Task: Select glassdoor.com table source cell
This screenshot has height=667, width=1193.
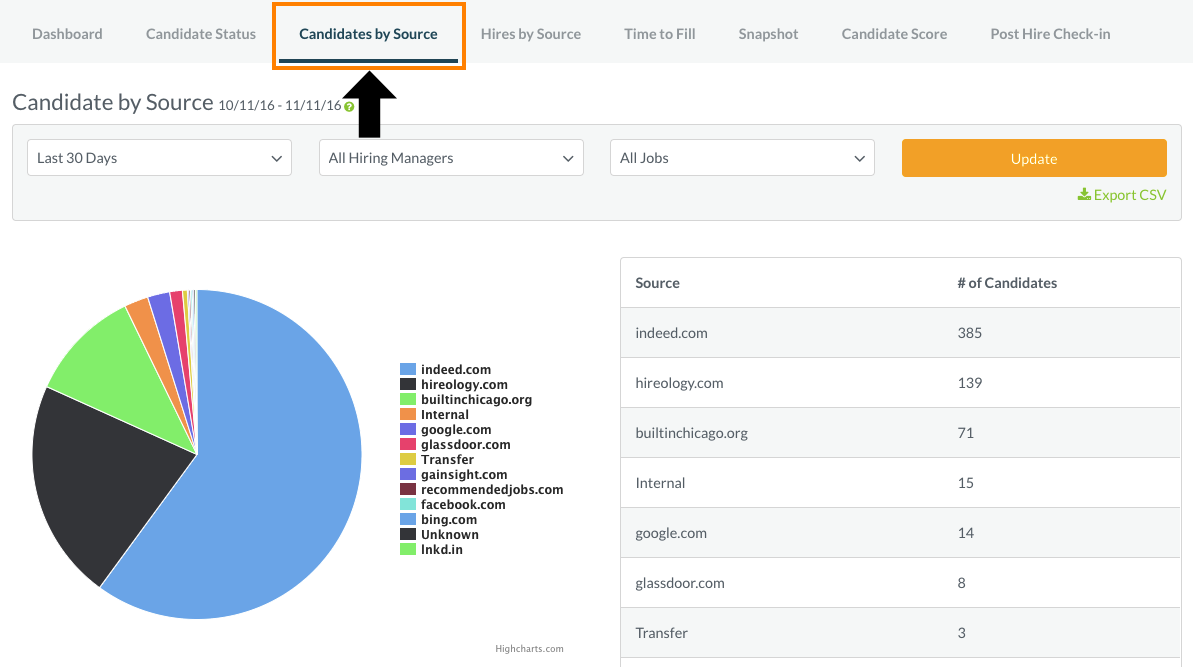Action: click(x=680, y=583)
